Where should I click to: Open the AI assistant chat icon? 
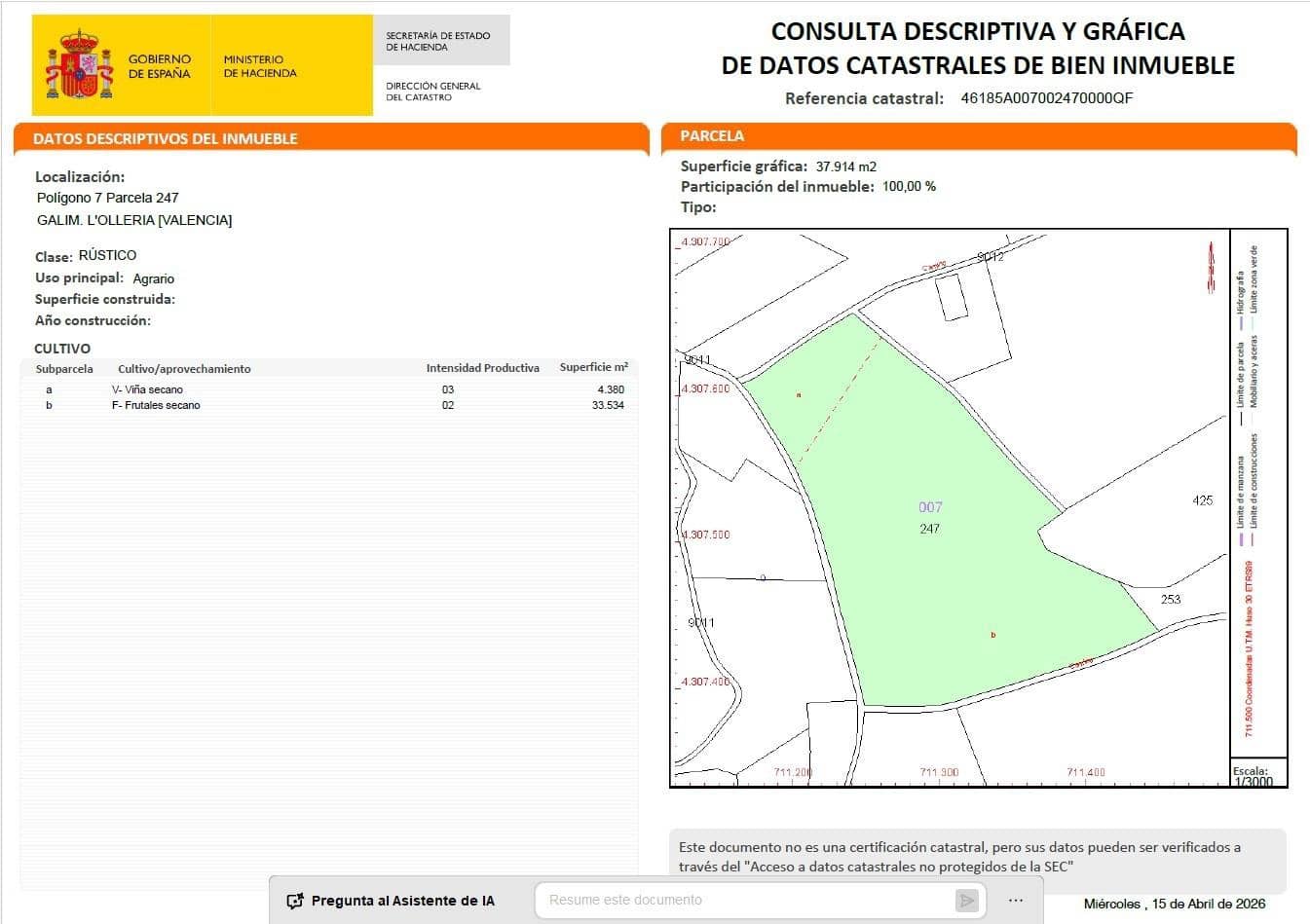292,900
